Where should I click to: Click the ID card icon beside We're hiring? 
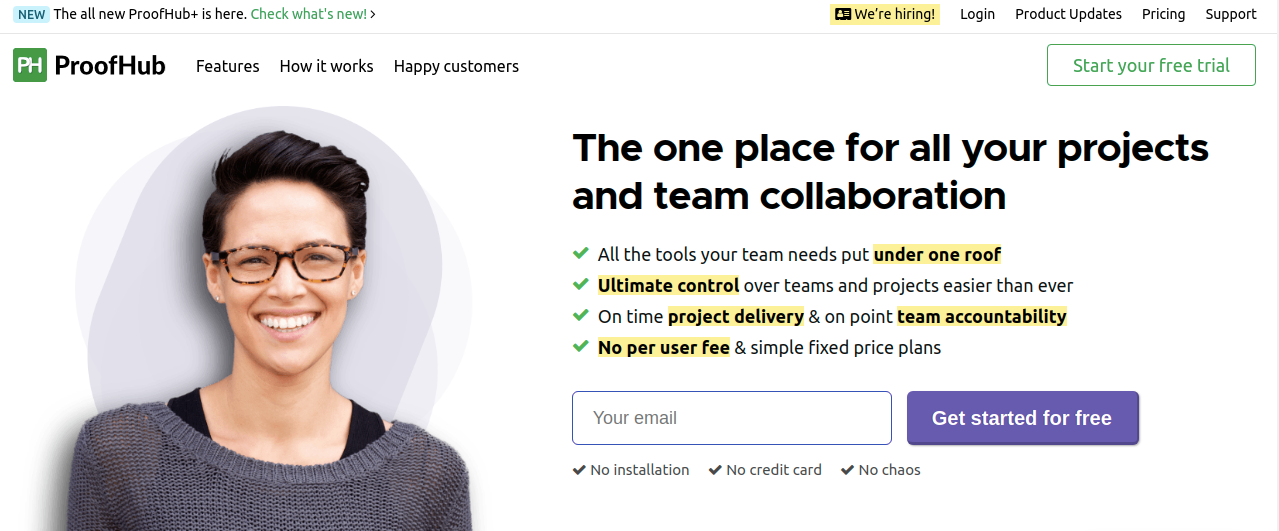pyautogui.click(x=843, y=14)
